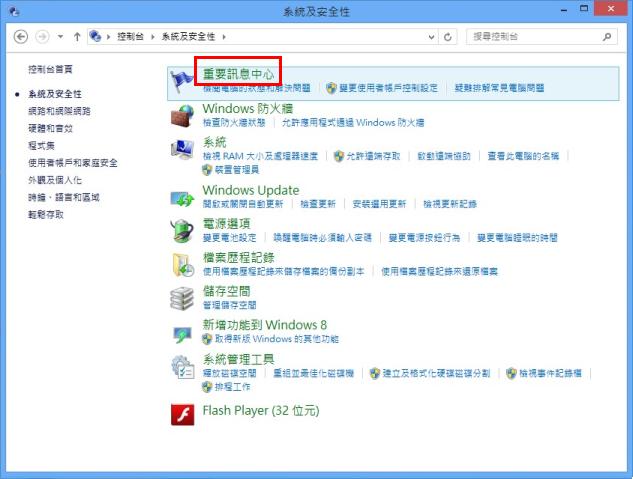Viewport: 633px width, 479px height.
Task: Refresh the address bar view
Action: pyautogui.click(x=448, y=37)
